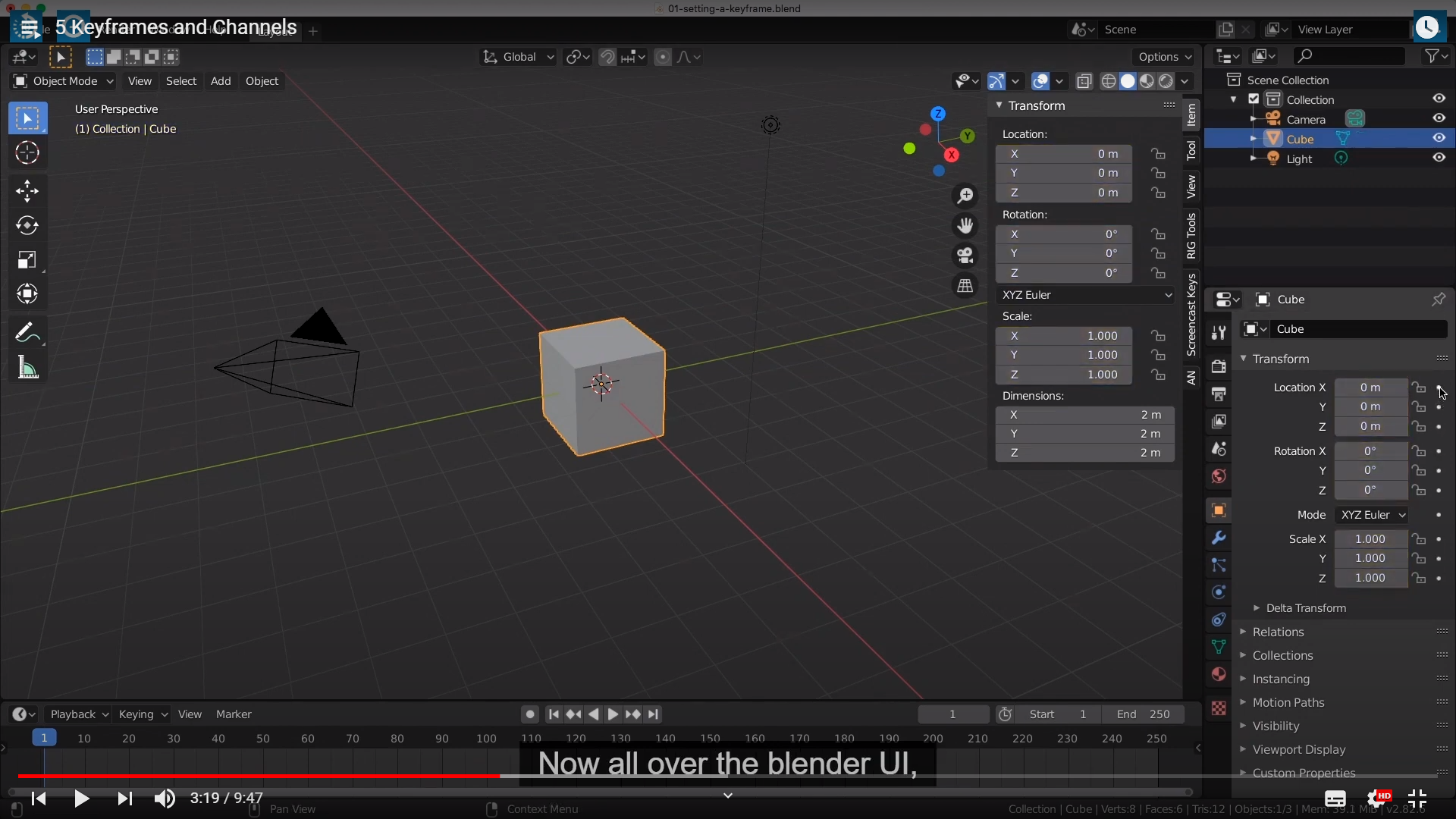This screenshot has width=1456, height=819.
Task: Switch to the Tool sidebar tab
Action: pos(1191,150)
